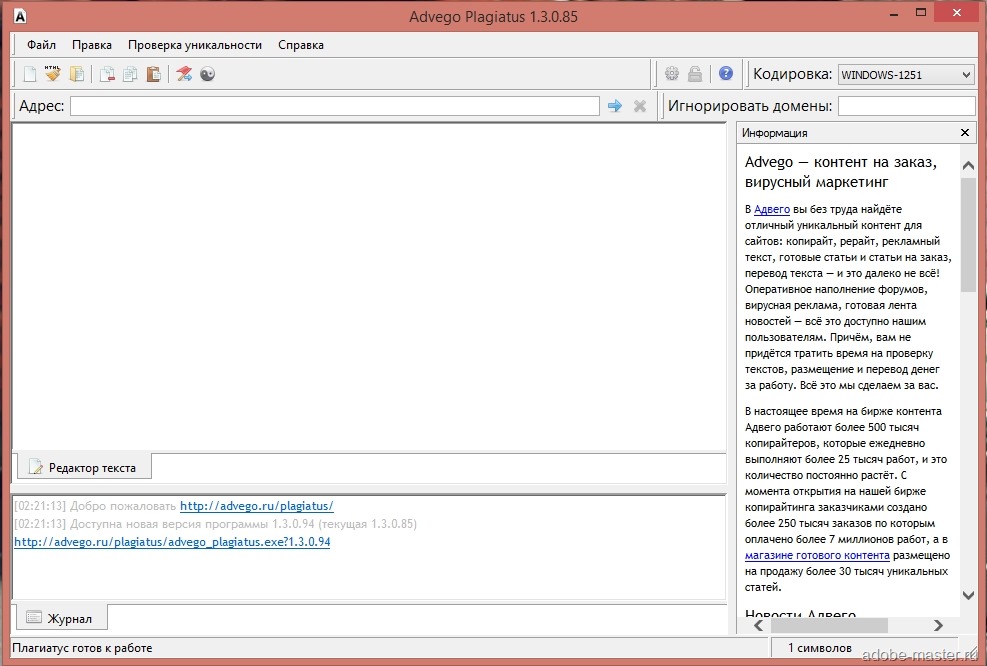Screen dimensions: 987x666
Task: Open the Справка menu
Action: [301, 45]
